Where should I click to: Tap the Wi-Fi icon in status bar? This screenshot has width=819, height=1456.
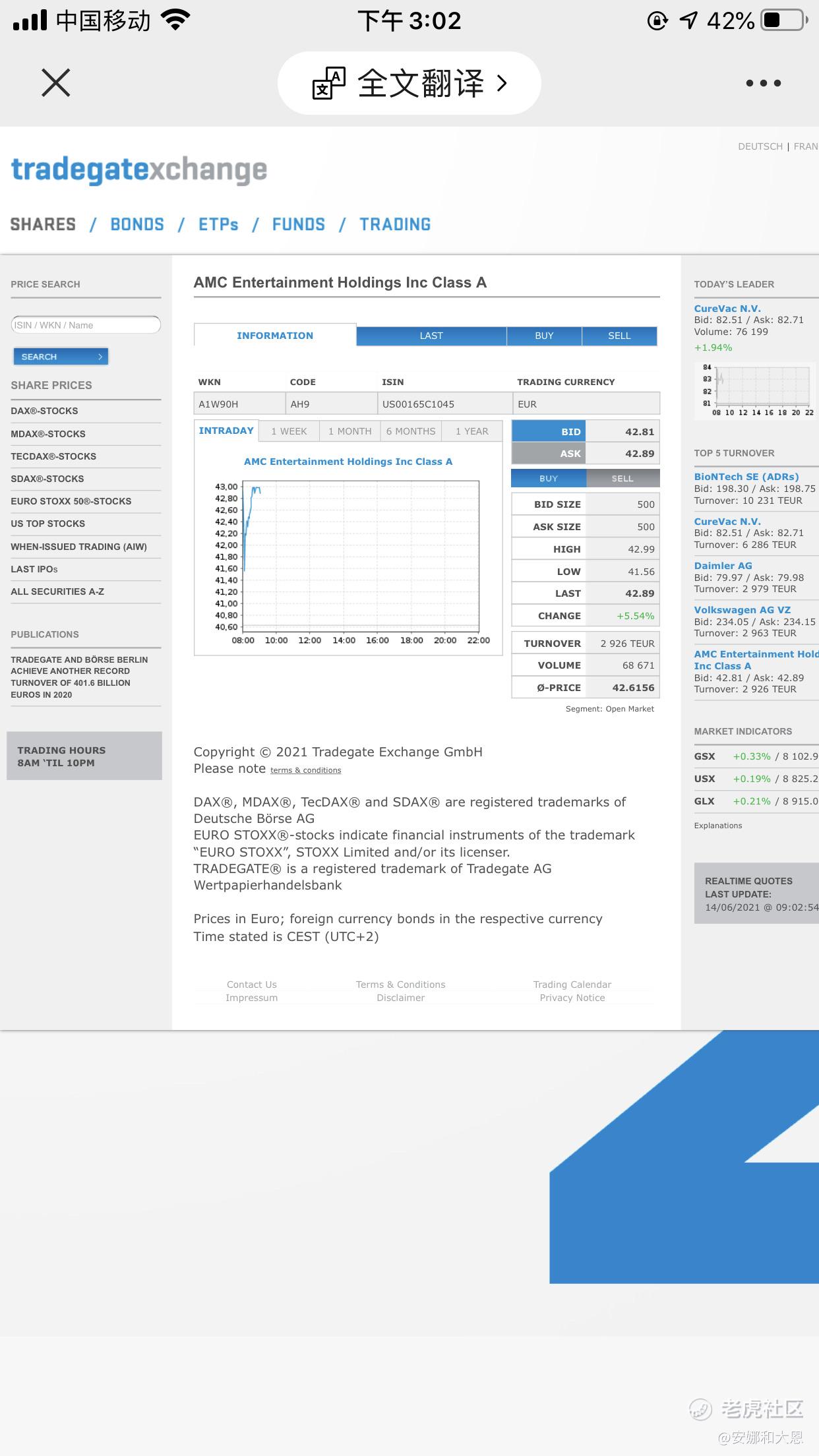pyautogui.click(x=175, y=20)
